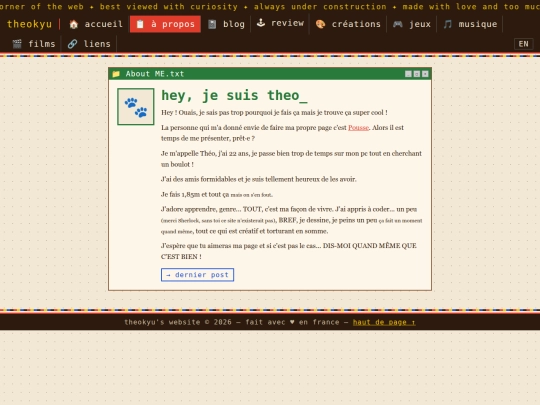Viewport: 540px width, 405px height.
Task: Switch language with the EN button
Action: tap(523, 44)
